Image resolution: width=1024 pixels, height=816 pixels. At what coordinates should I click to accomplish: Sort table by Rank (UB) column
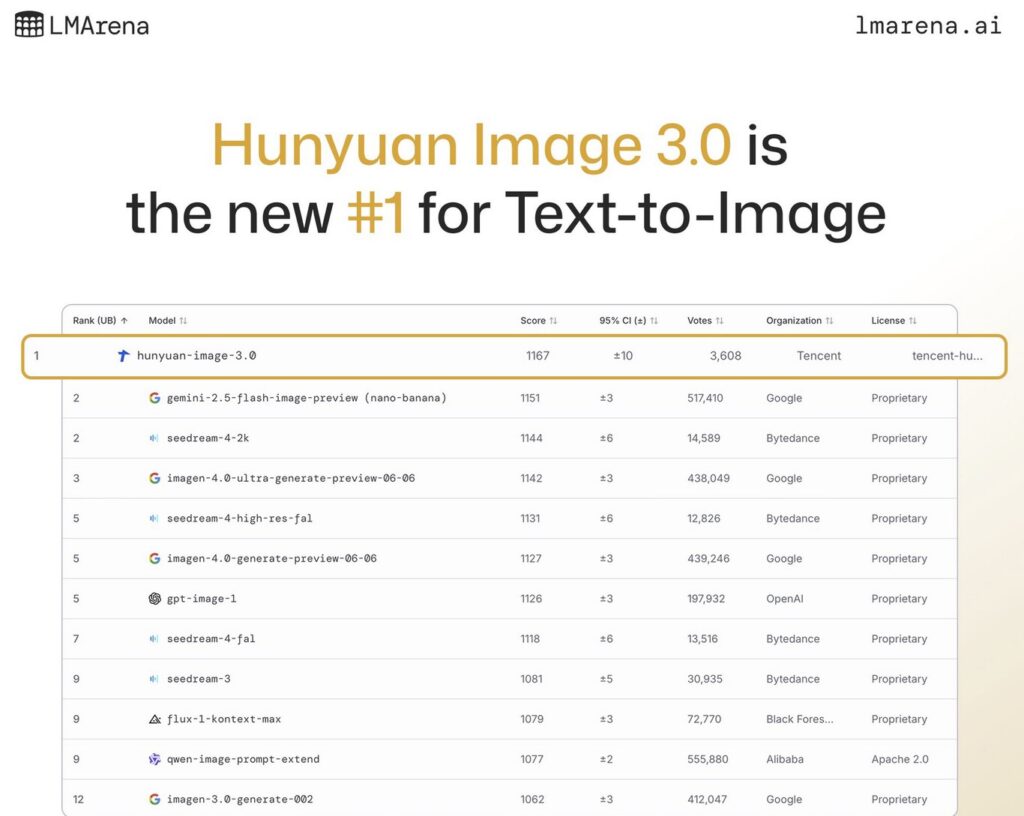[100, 321]
